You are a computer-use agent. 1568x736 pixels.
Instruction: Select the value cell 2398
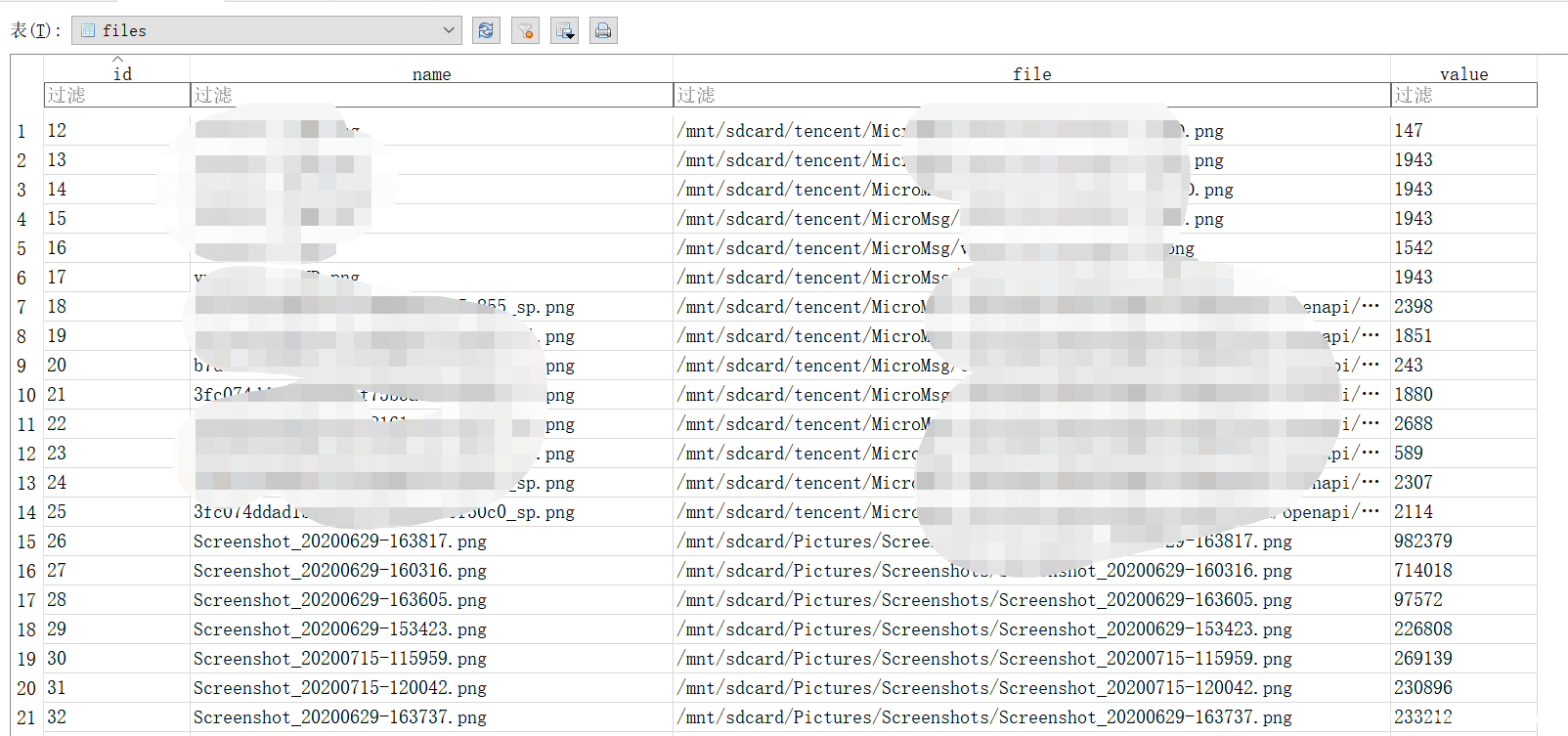point(1464,307)
